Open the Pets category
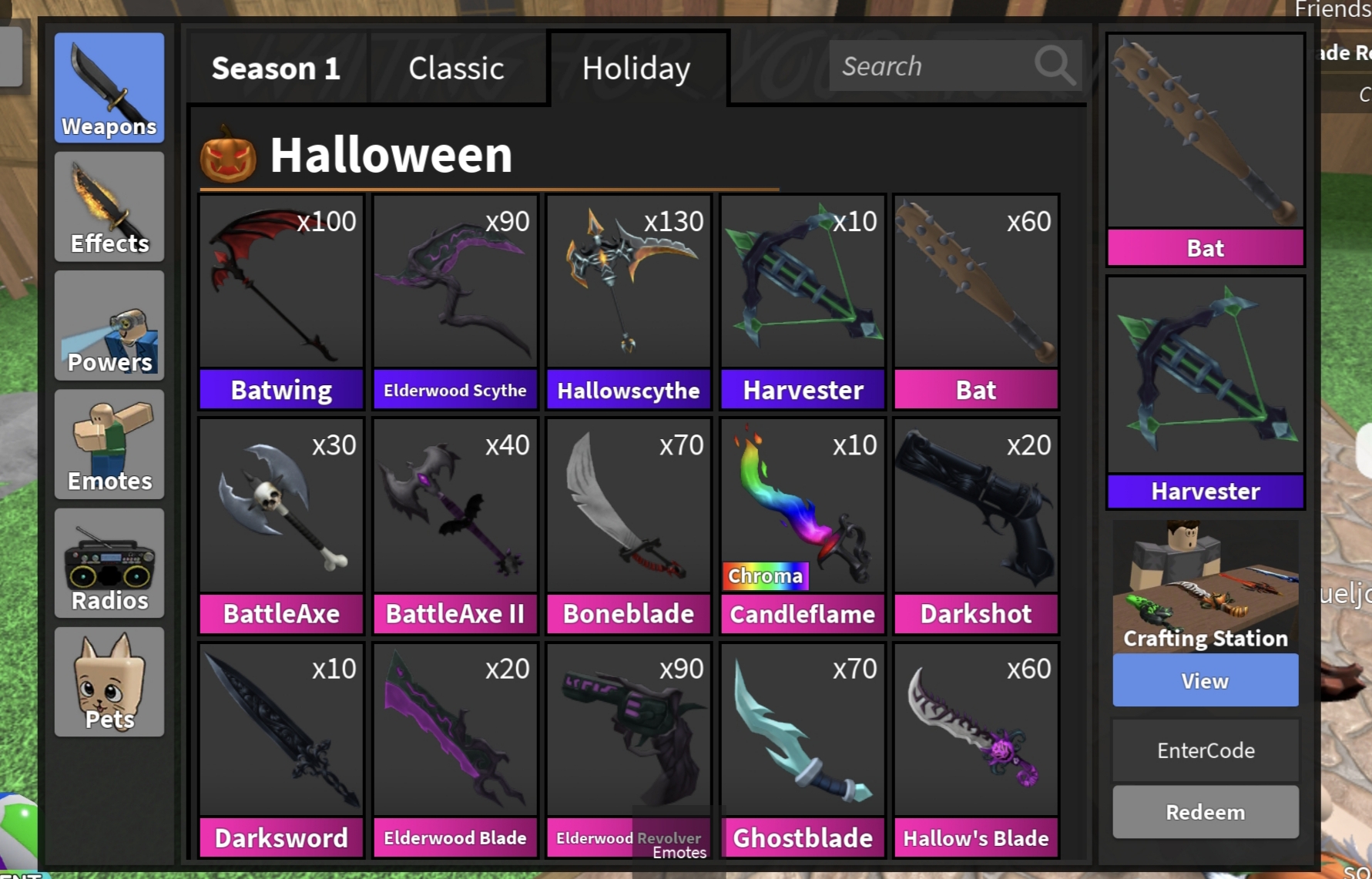The height and width of the screenshot is (879, 1372). [109, 682]
